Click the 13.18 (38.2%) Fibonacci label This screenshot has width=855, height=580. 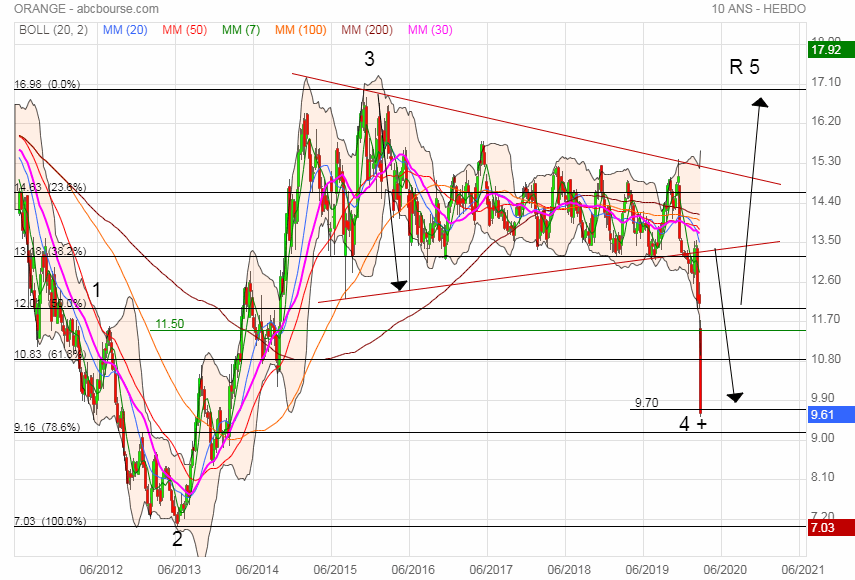(50, 251)
